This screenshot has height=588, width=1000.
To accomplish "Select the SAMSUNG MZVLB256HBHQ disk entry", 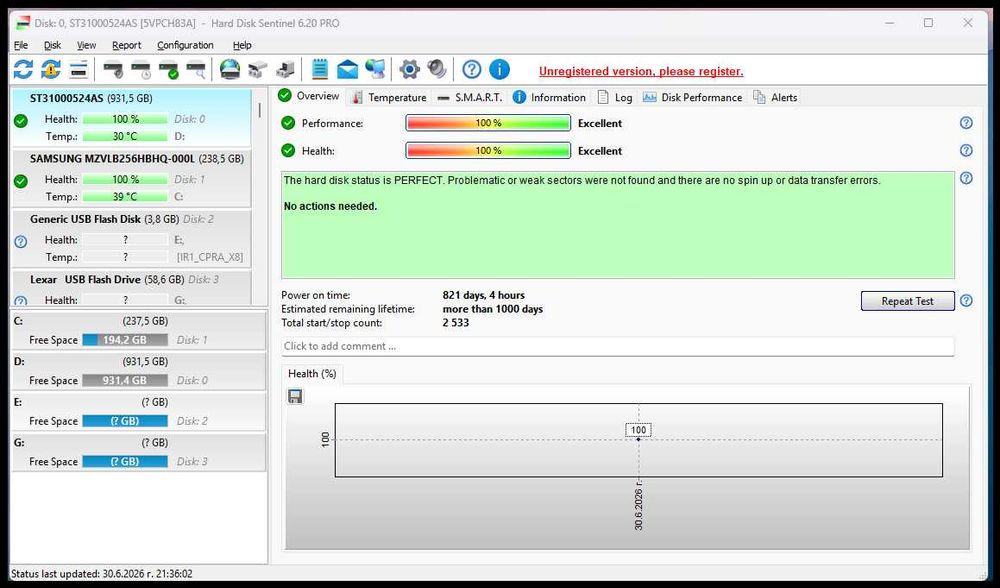I will pos(131,178).
